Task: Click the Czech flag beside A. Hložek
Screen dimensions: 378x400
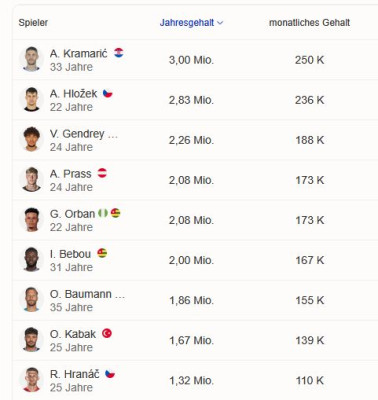Action: [x=108, y=93]
